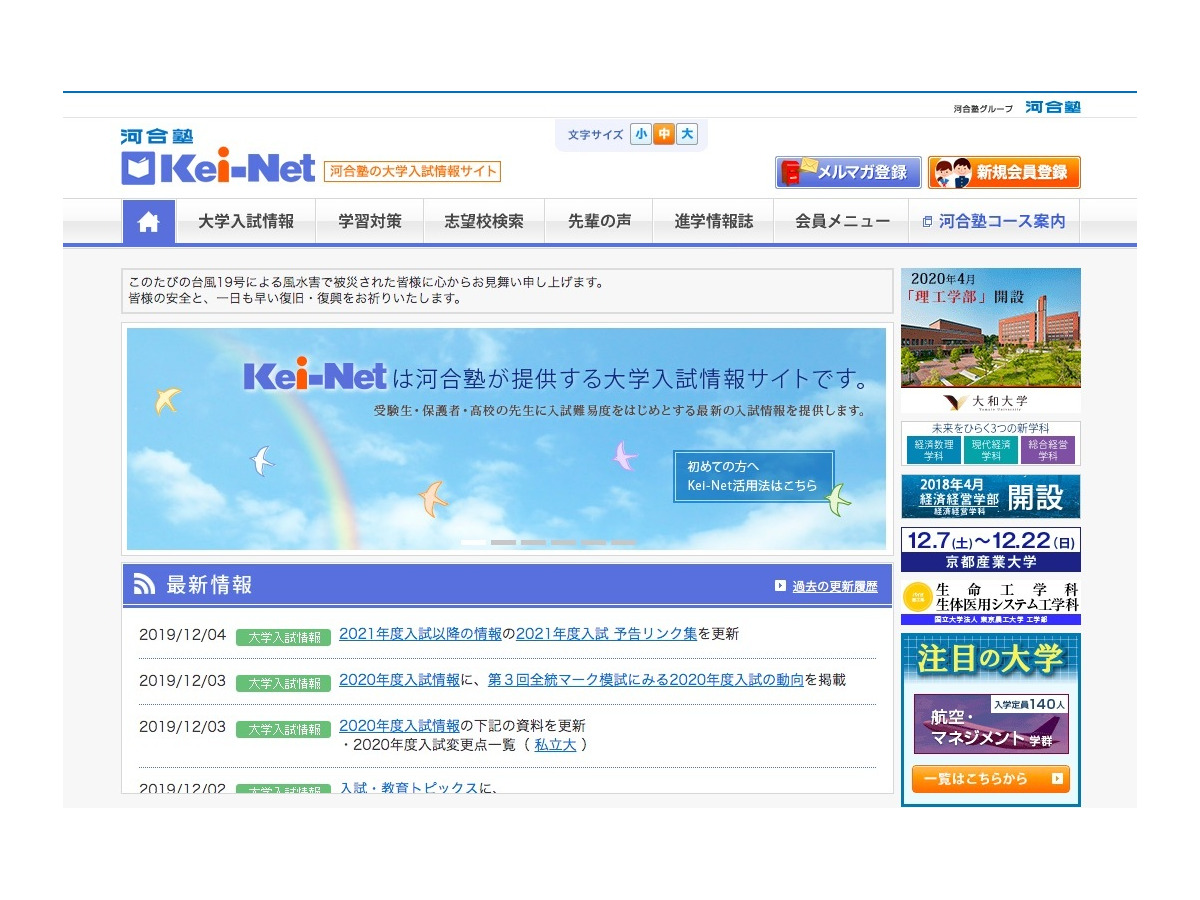The width and height of the screenshot is (1200, 900).
Task: Click the 河合塾 group logo at top right
Action: click(1052, 107)
